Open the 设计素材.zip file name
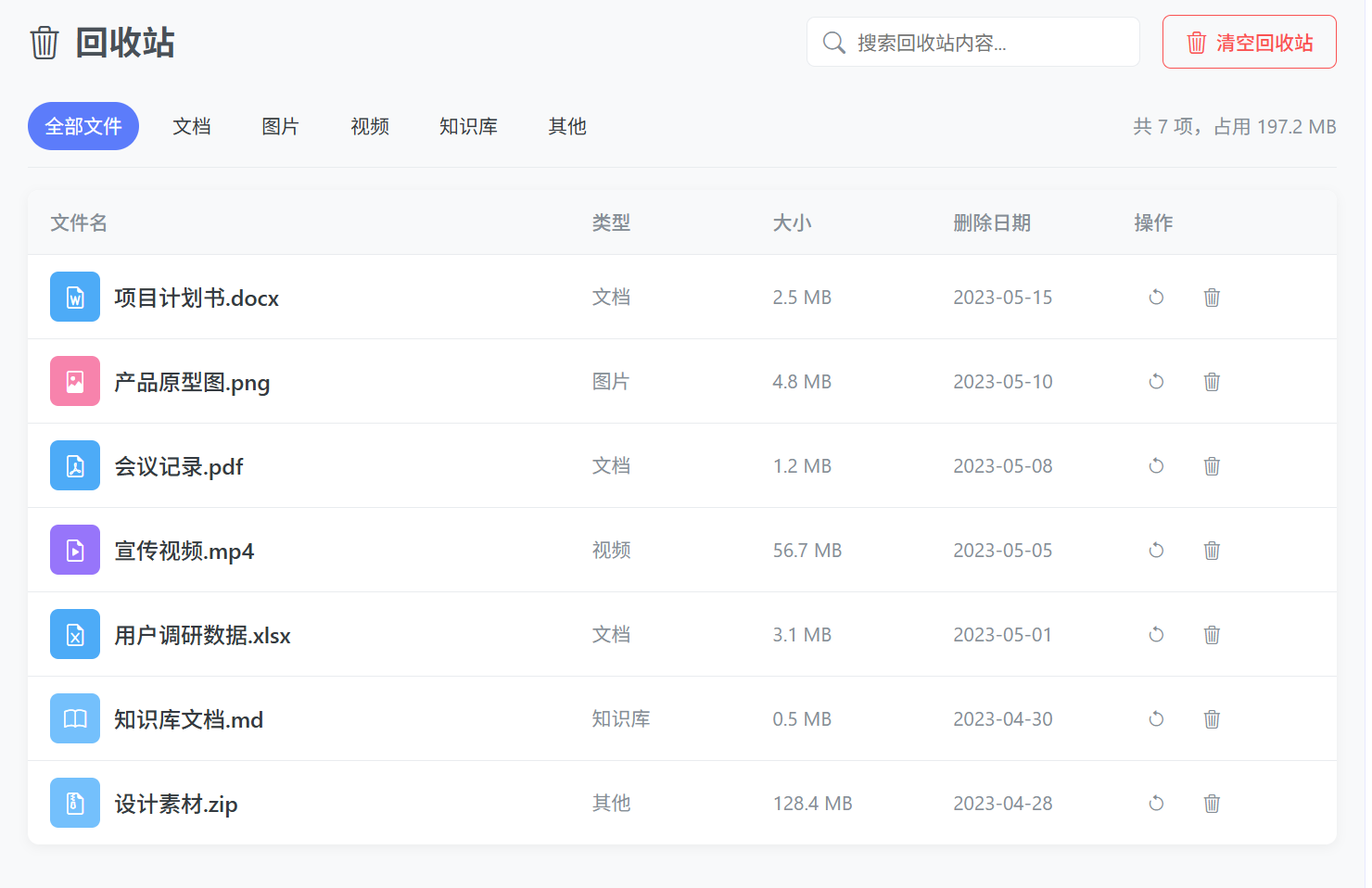This screenshot has height=888, width=1372. [176, 804]
